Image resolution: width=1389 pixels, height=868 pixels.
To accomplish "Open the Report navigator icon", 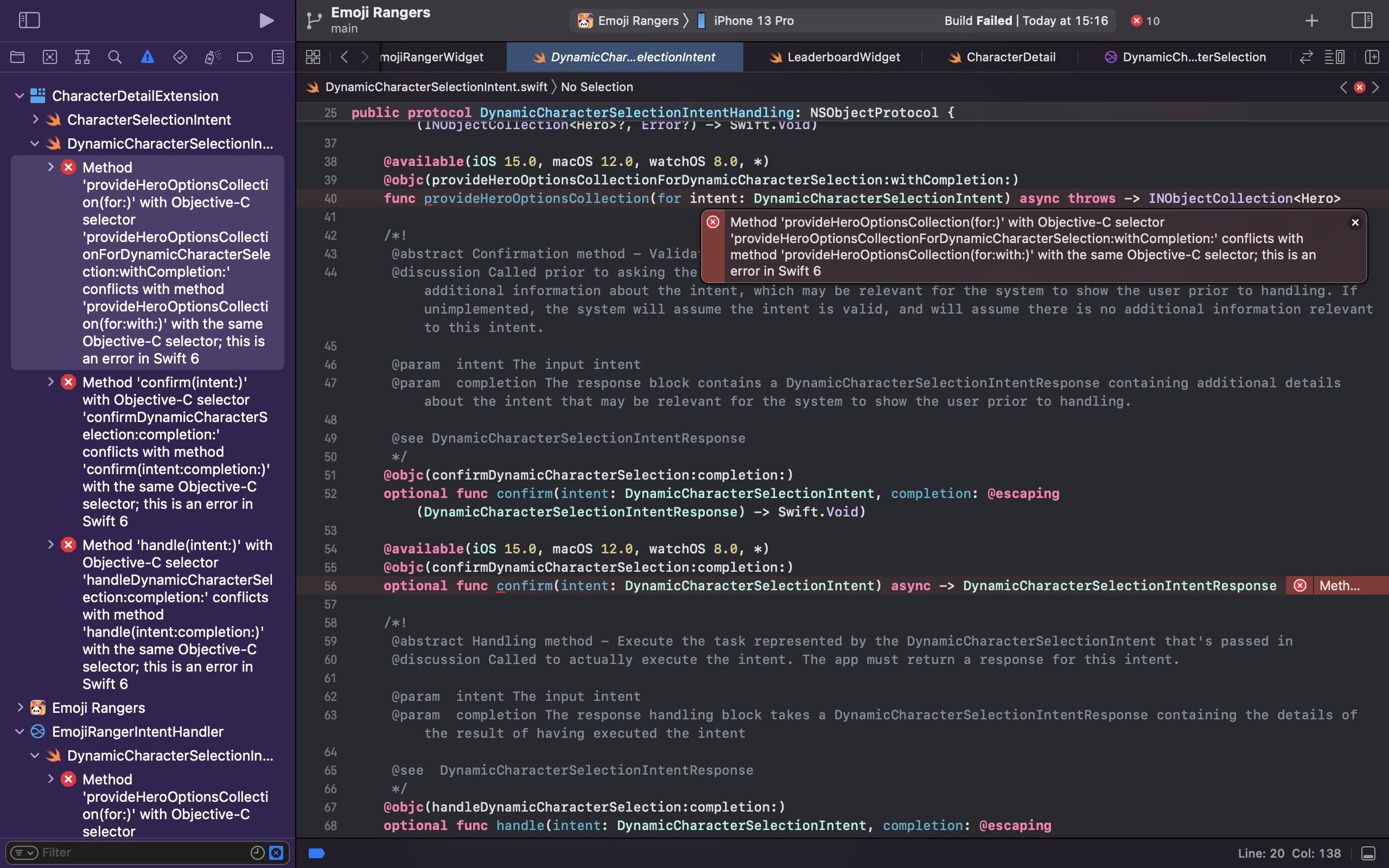I will [278, 57].
